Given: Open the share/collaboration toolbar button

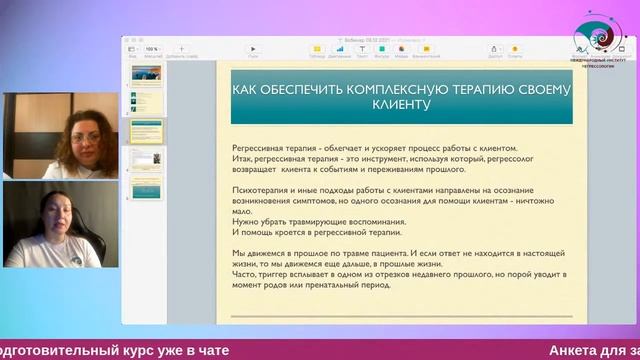Looking at the screenshot, I should pos(495,49).
